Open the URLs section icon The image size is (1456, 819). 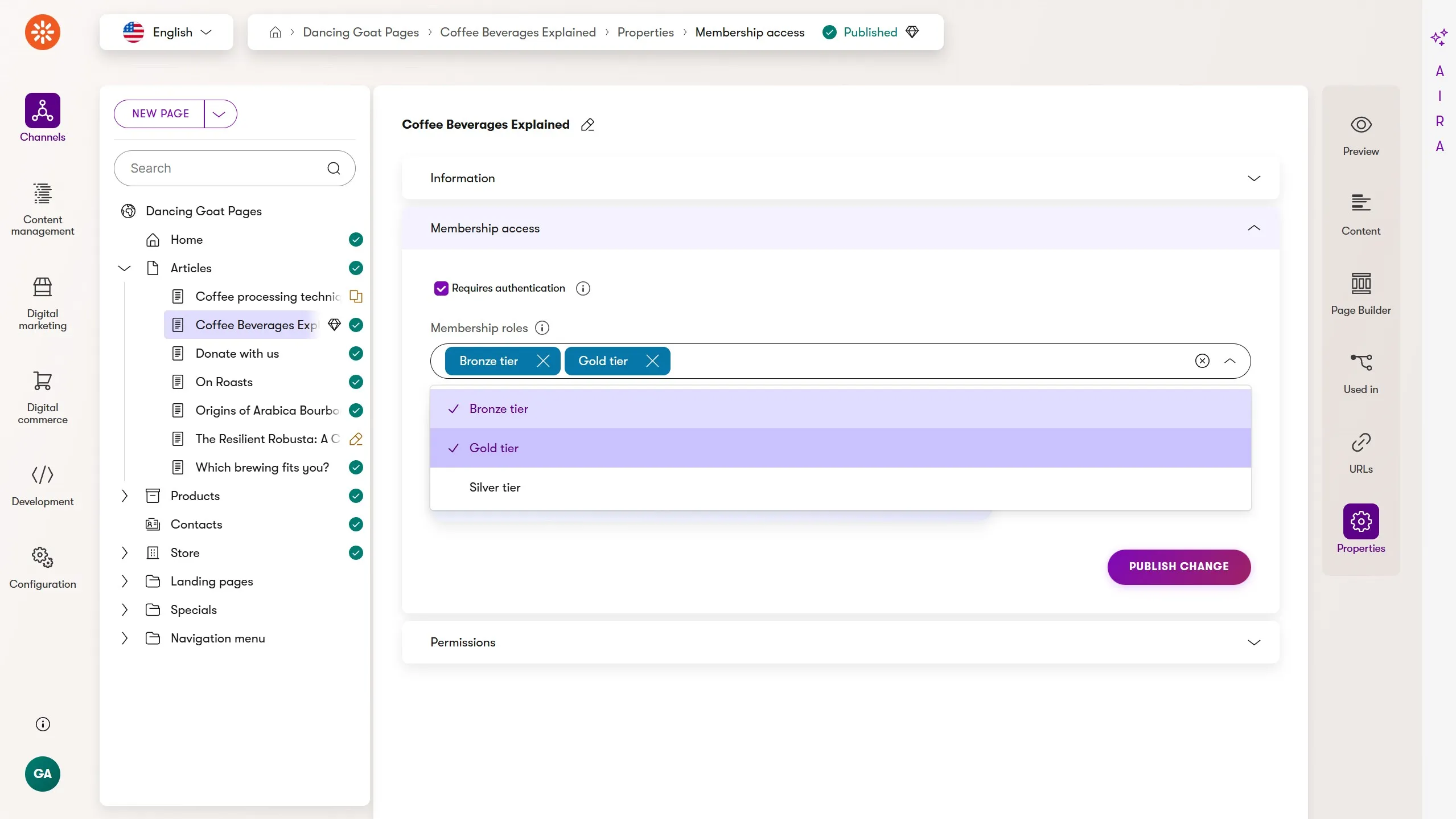(x=1360, y=443)
